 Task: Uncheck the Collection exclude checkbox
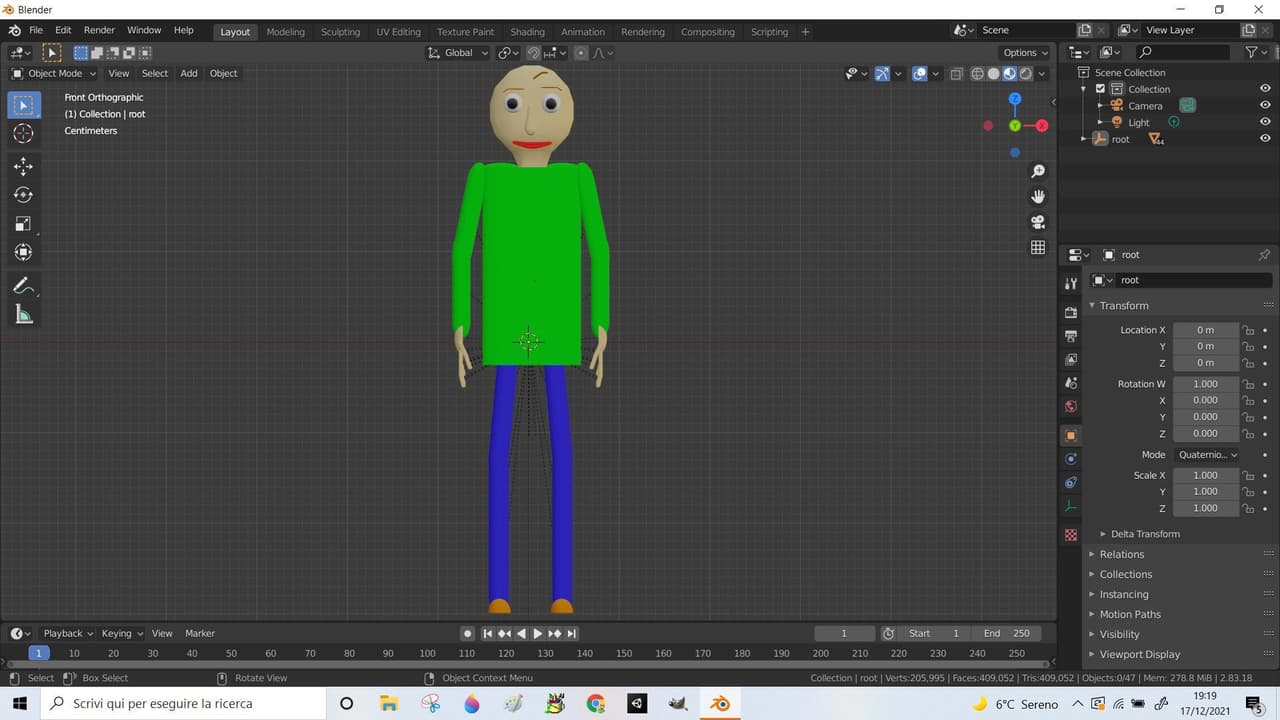1101,89
